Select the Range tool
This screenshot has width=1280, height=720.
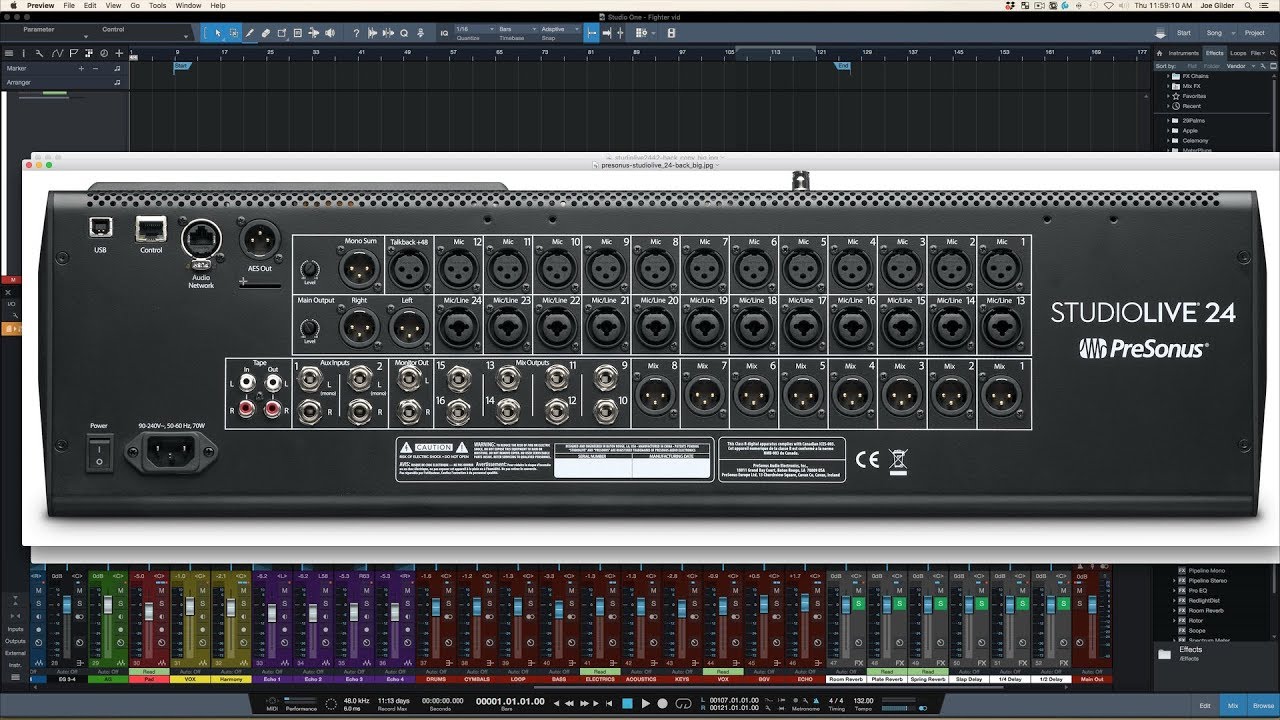point(234,33)
